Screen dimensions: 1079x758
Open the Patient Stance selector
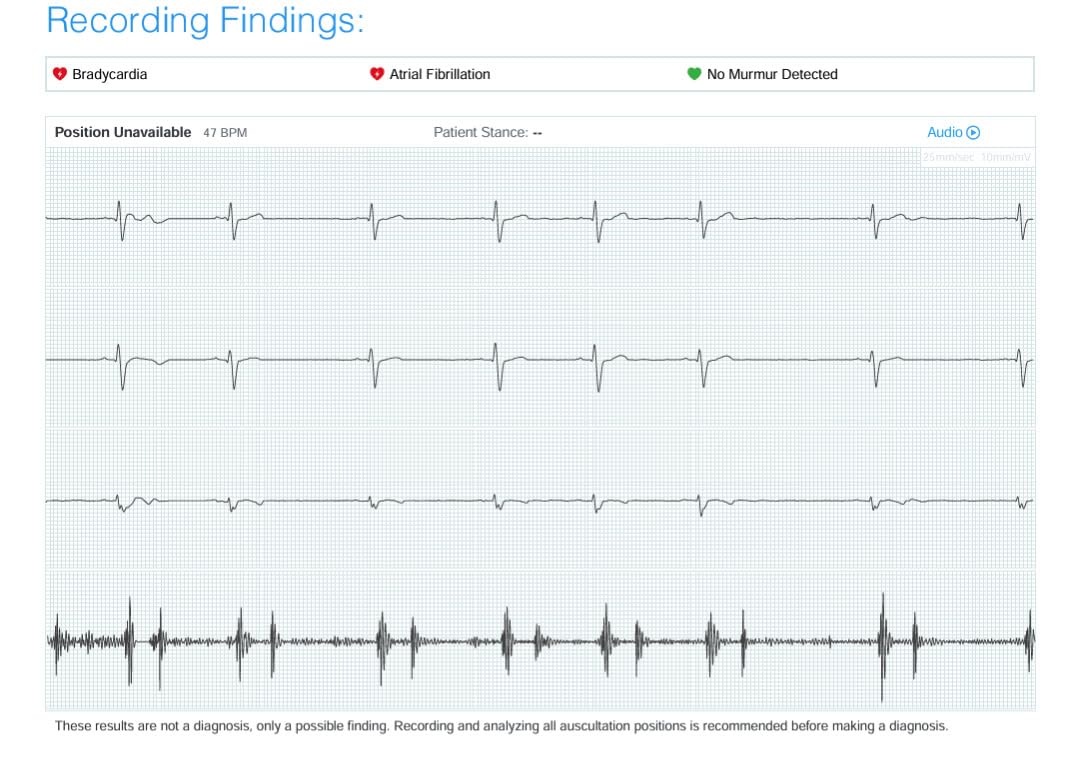487,132
